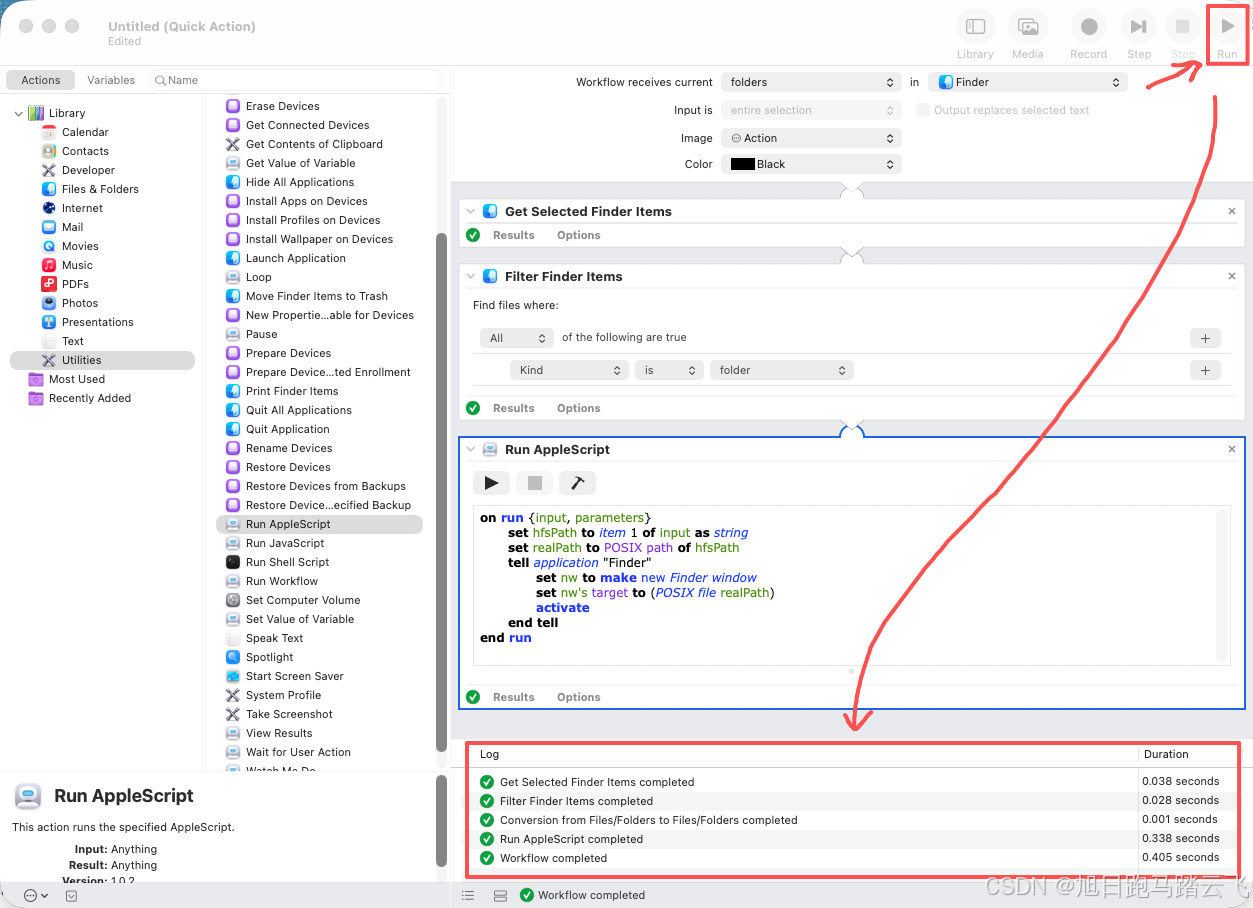Collapse the Run AppleScript action
The width and height of the screenshot is (1253, 908).
470,449
